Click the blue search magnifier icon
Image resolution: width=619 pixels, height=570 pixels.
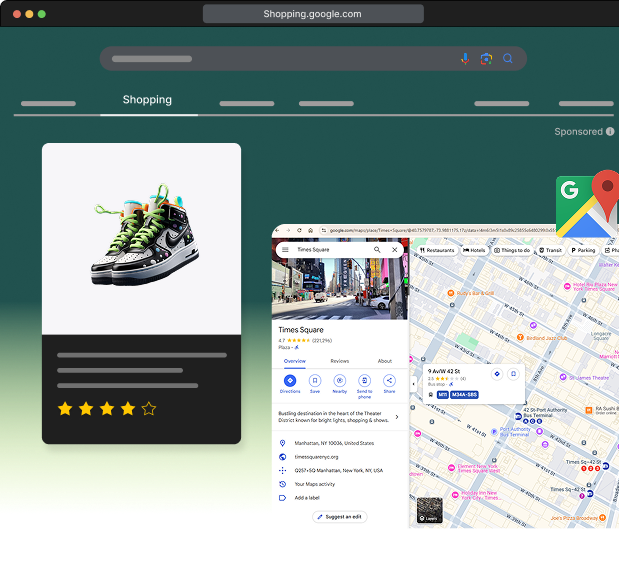pos(508,59)
